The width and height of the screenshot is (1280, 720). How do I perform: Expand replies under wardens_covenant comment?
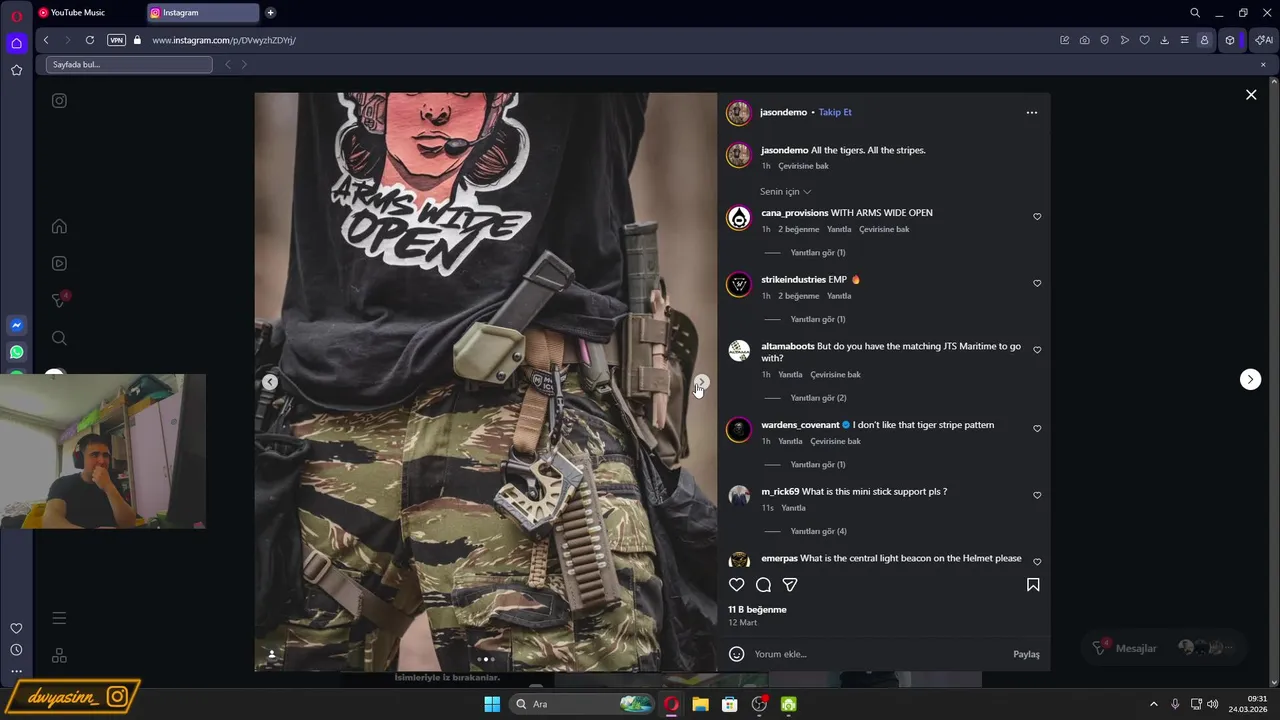pos(818,465)
